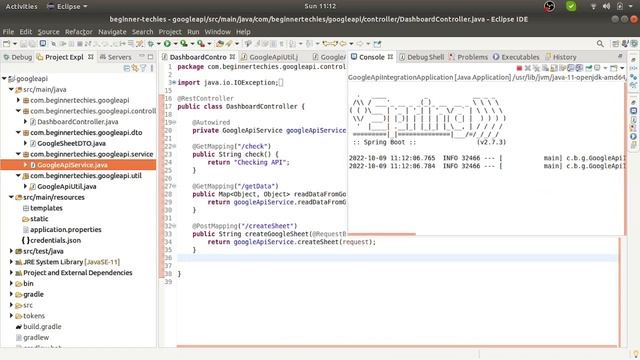Collapse all in Project Explorer toolbar
This screenshot has height=360, width=640.
127,68
